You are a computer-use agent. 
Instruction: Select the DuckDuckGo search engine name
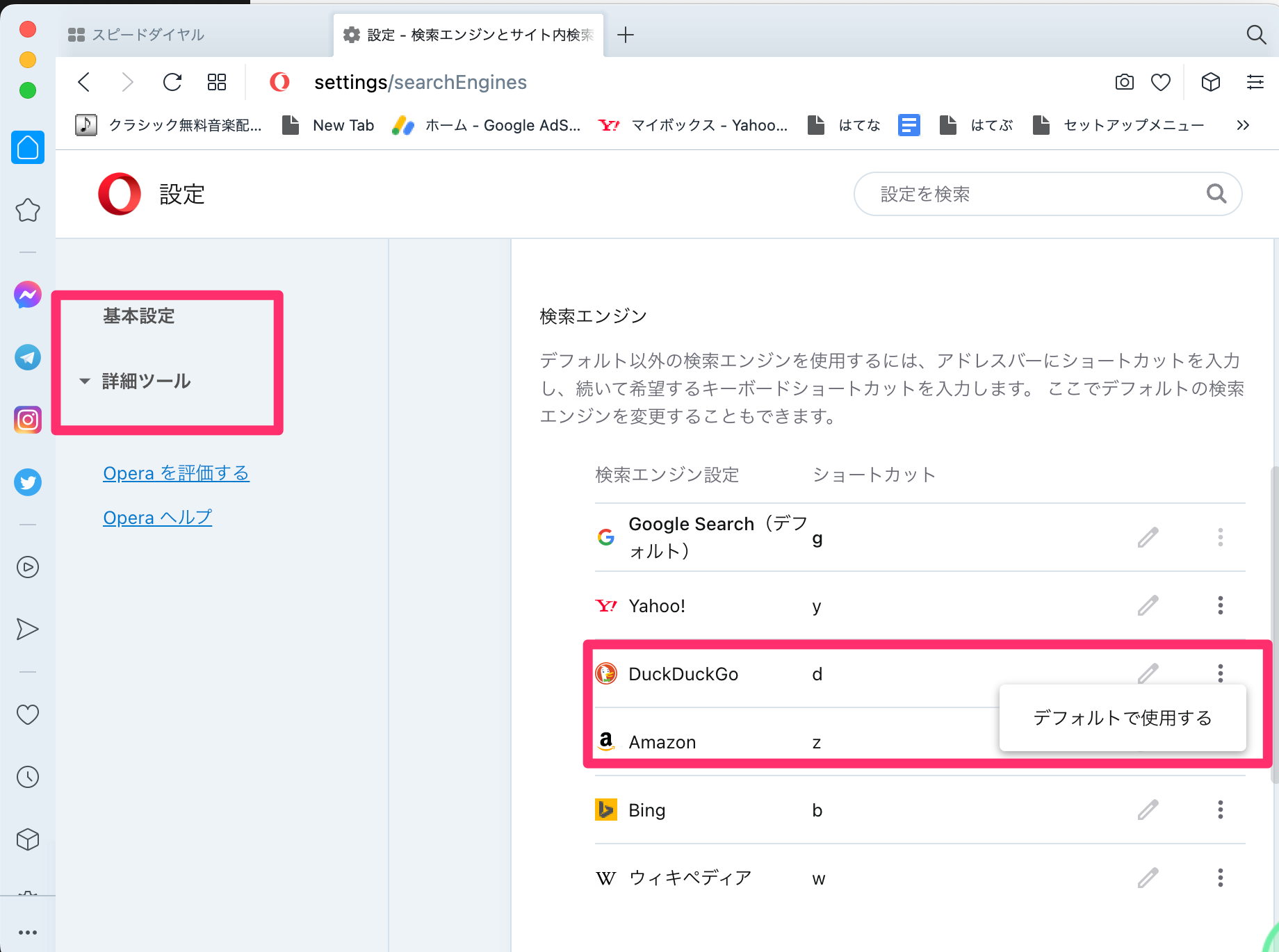pyautogui.click(x=683, y=674)
